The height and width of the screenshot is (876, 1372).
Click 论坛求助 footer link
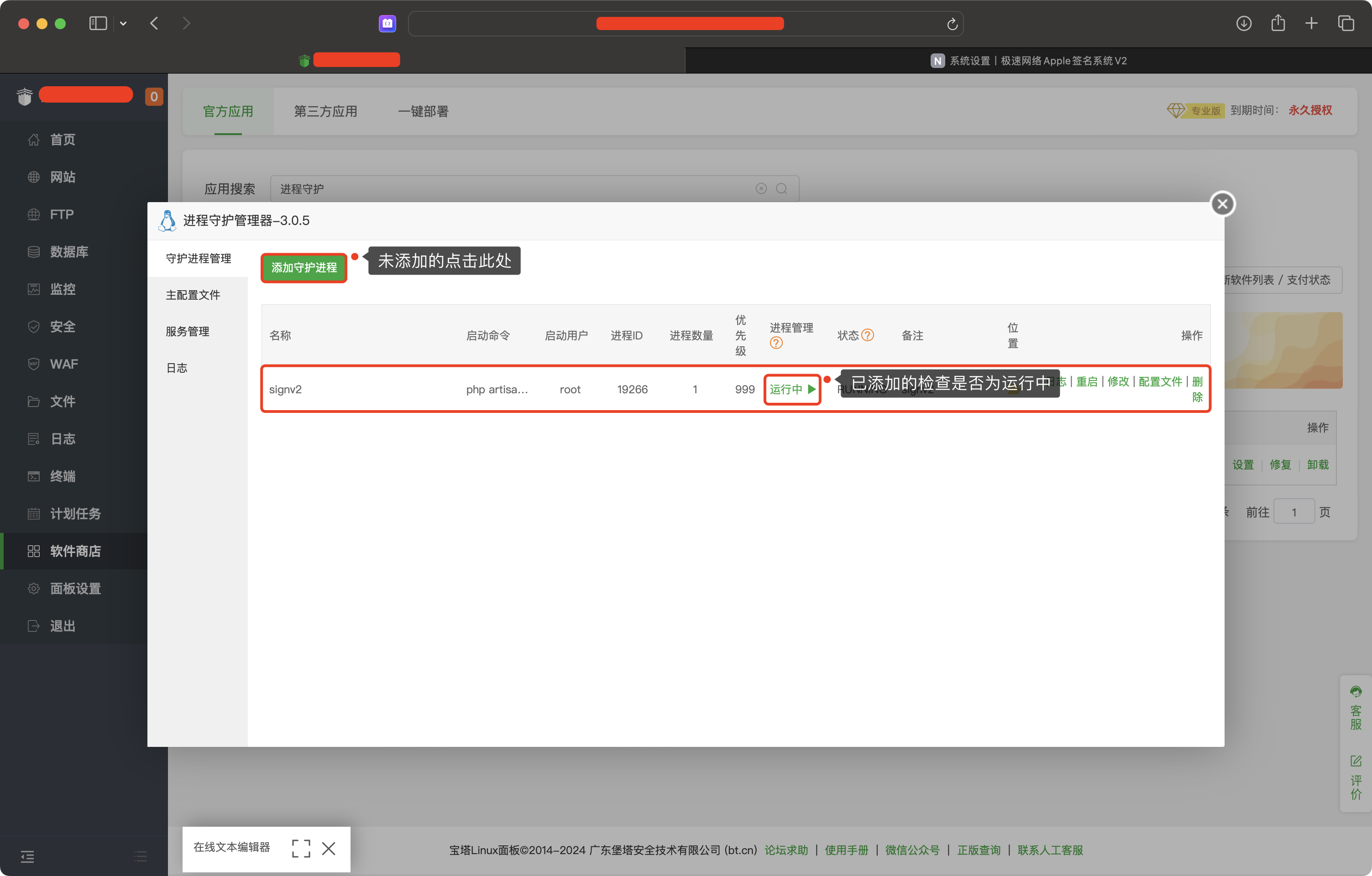click(786, 850)
